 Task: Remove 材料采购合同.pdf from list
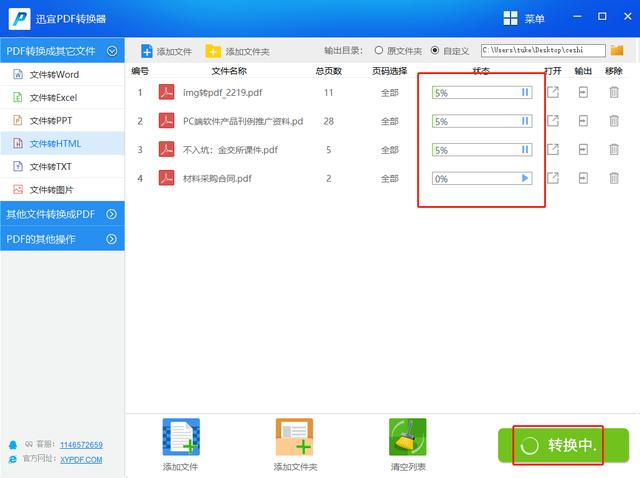[x=614, y=178]
